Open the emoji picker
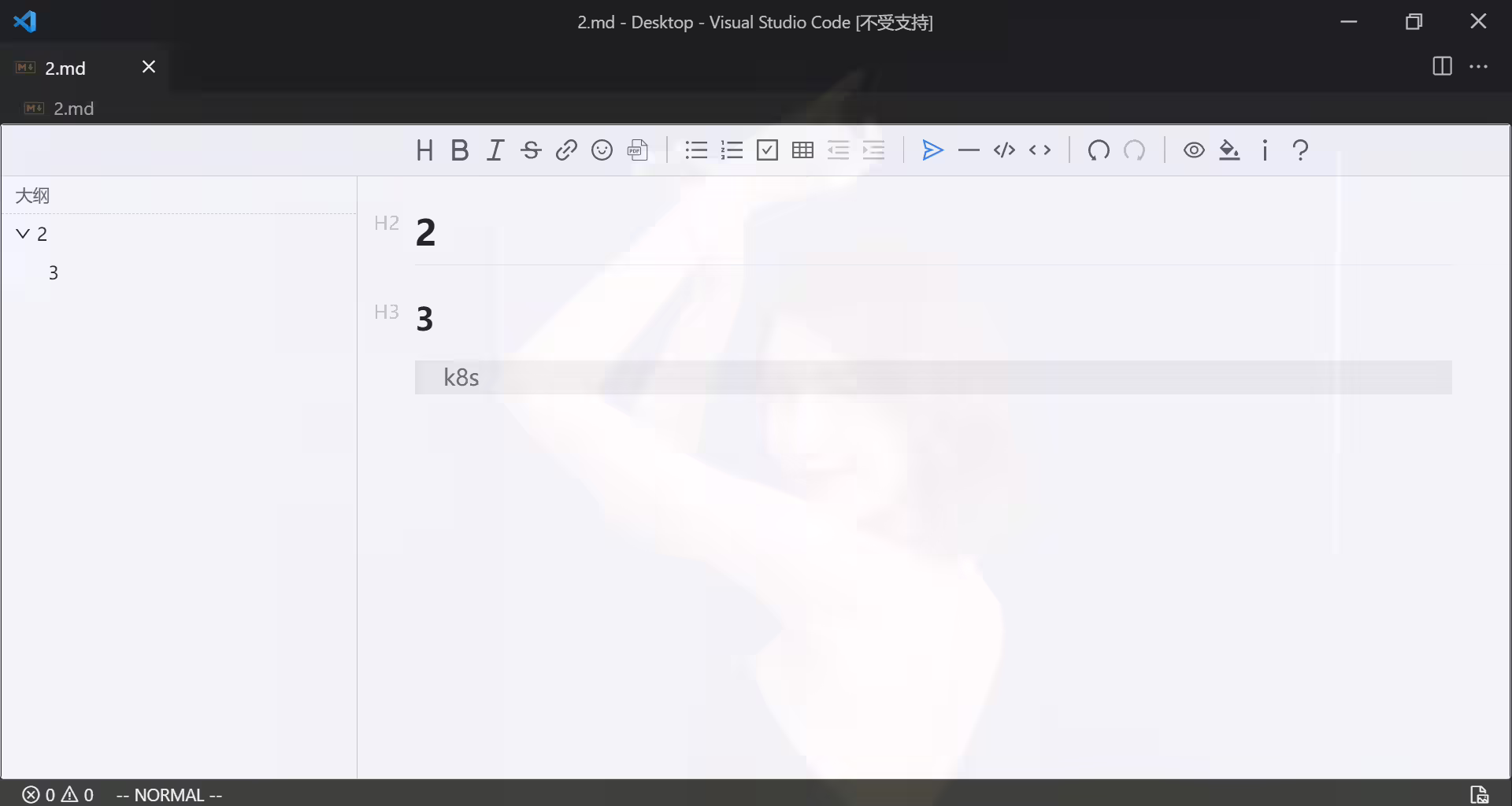Screen dimensions: 1512x806 pyautogui.click(x=602, y=150)
